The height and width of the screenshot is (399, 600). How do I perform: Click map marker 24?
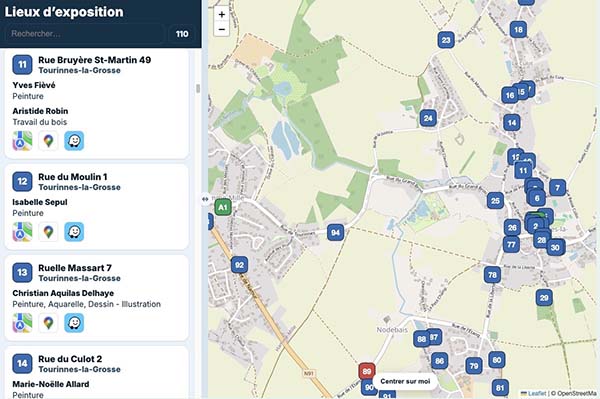[x=428, y=118]
